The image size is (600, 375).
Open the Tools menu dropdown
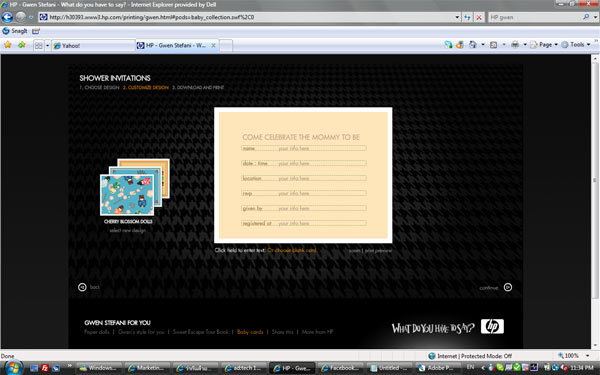tap(576, 45)
